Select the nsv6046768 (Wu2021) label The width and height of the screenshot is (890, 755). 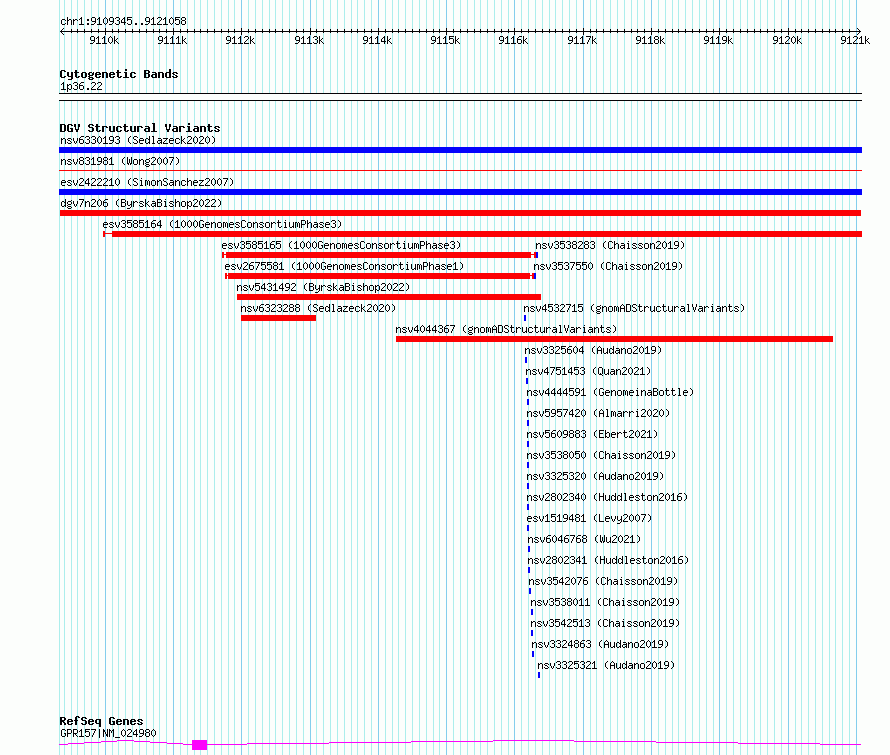click(x=584, y=539)
